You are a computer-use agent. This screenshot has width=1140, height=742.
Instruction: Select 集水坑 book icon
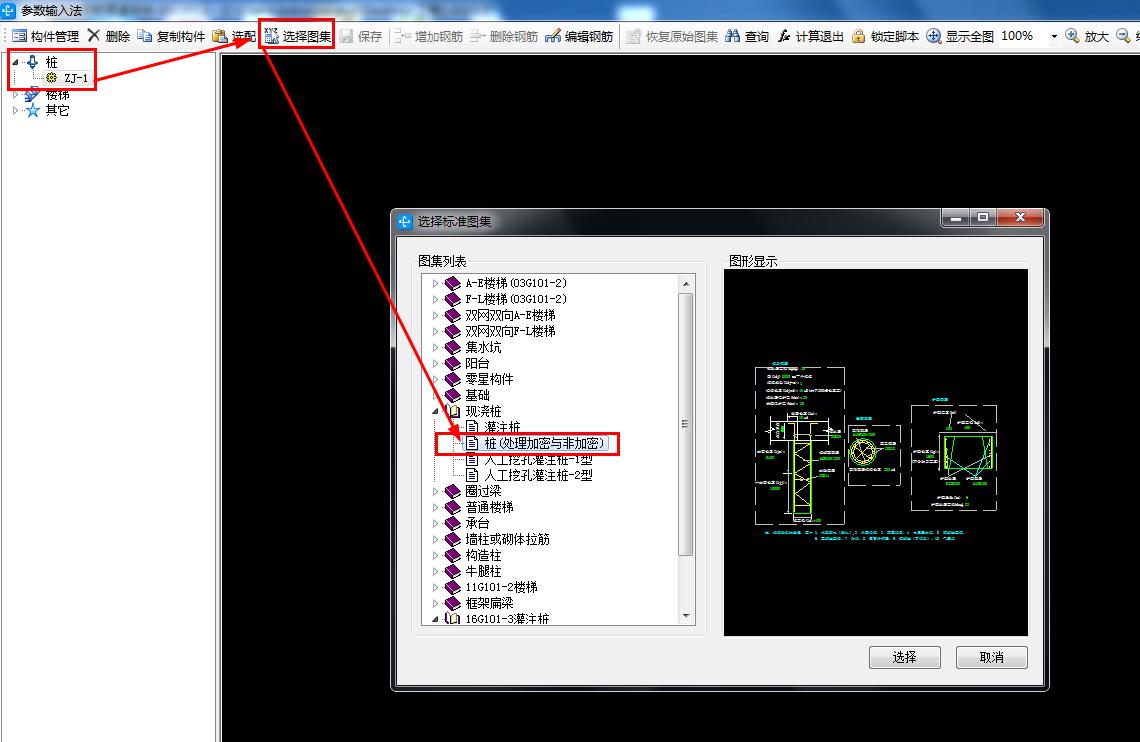452,347
